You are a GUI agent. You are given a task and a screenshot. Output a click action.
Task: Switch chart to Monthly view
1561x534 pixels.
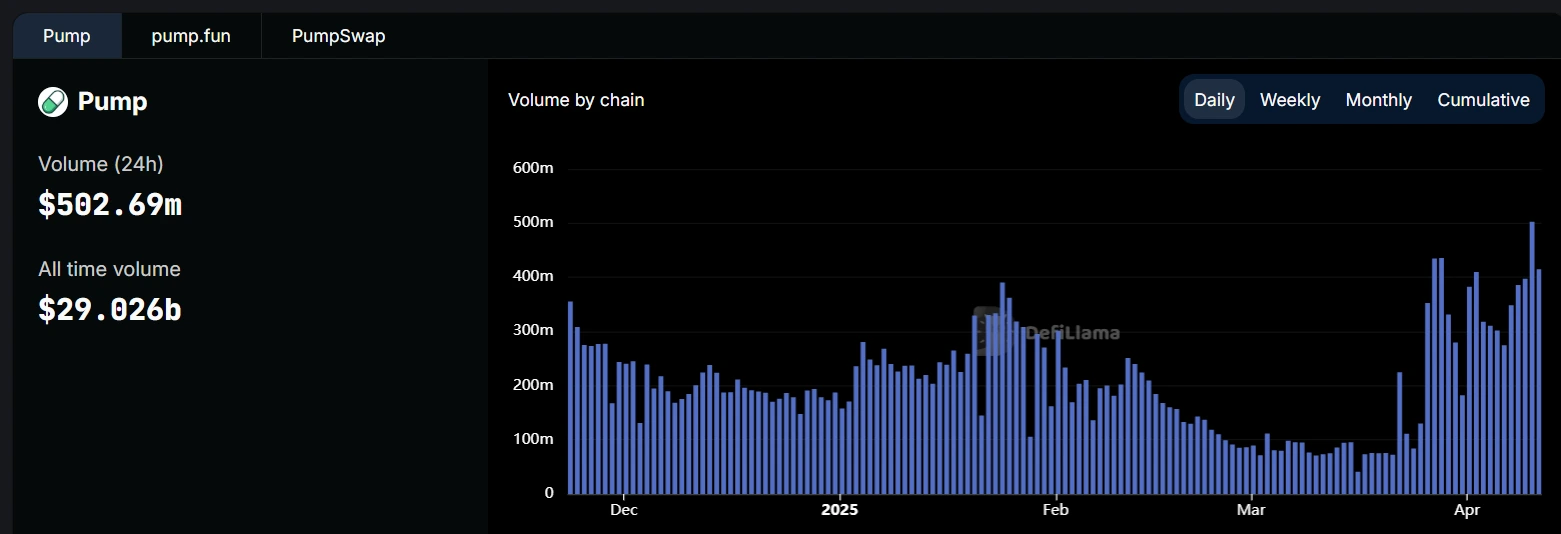click(x=1378, y=100)
